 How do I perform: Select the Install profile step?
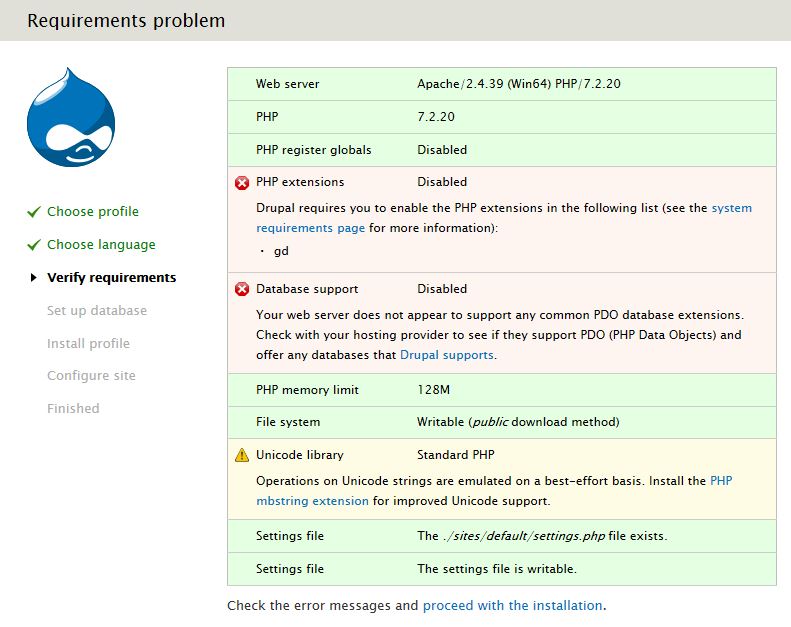point(88,344)
